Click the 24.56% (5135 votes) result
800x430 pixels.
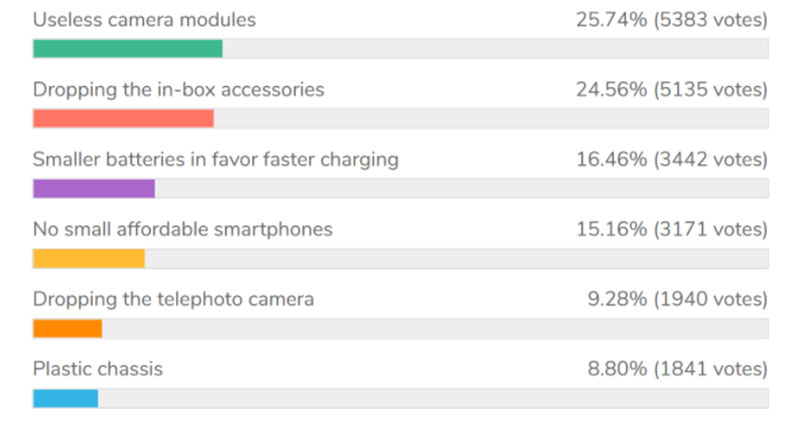pyautogui.click(x=672, y=90)
